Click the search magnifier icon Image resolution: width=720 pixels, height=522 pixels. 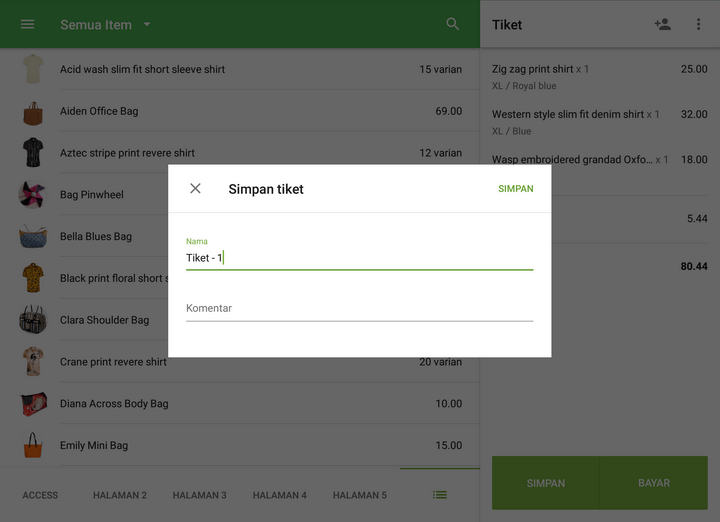coord(453,24)
